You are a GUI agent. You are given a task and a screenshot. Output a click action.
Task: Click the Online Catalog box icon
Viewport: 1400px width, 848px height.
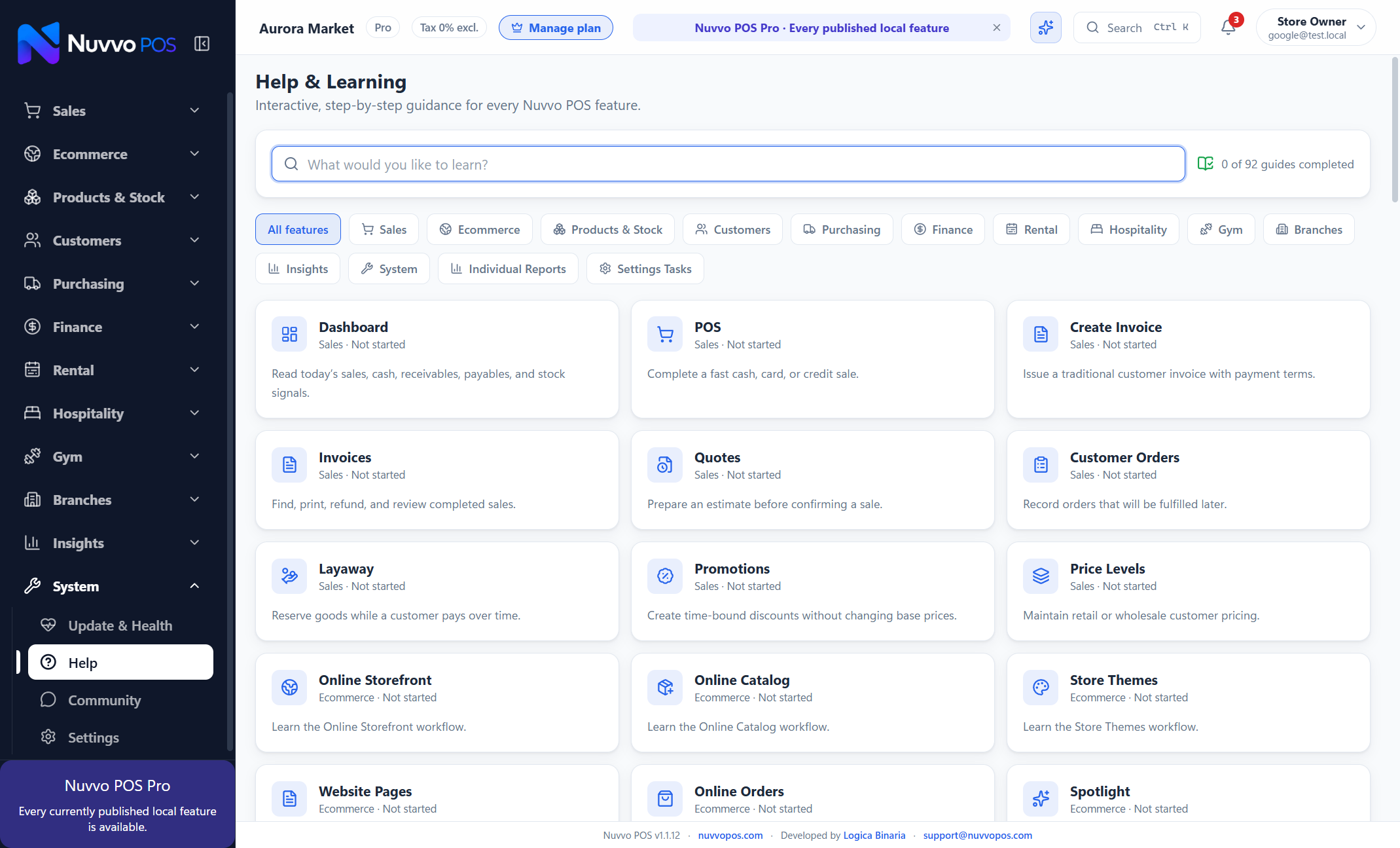[665, 688]
